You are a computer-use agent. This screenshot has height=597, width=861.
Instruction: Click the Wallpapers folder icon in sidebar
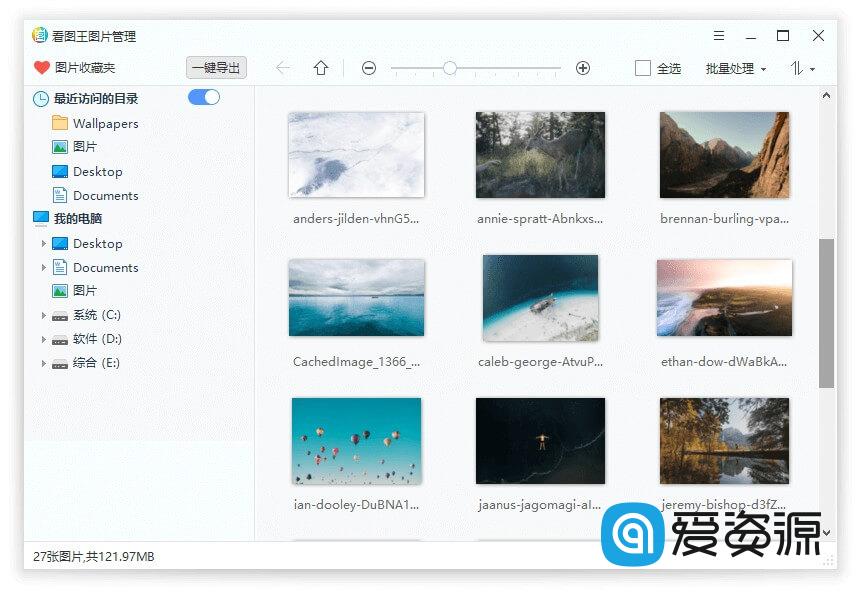(x=61, y=123)
